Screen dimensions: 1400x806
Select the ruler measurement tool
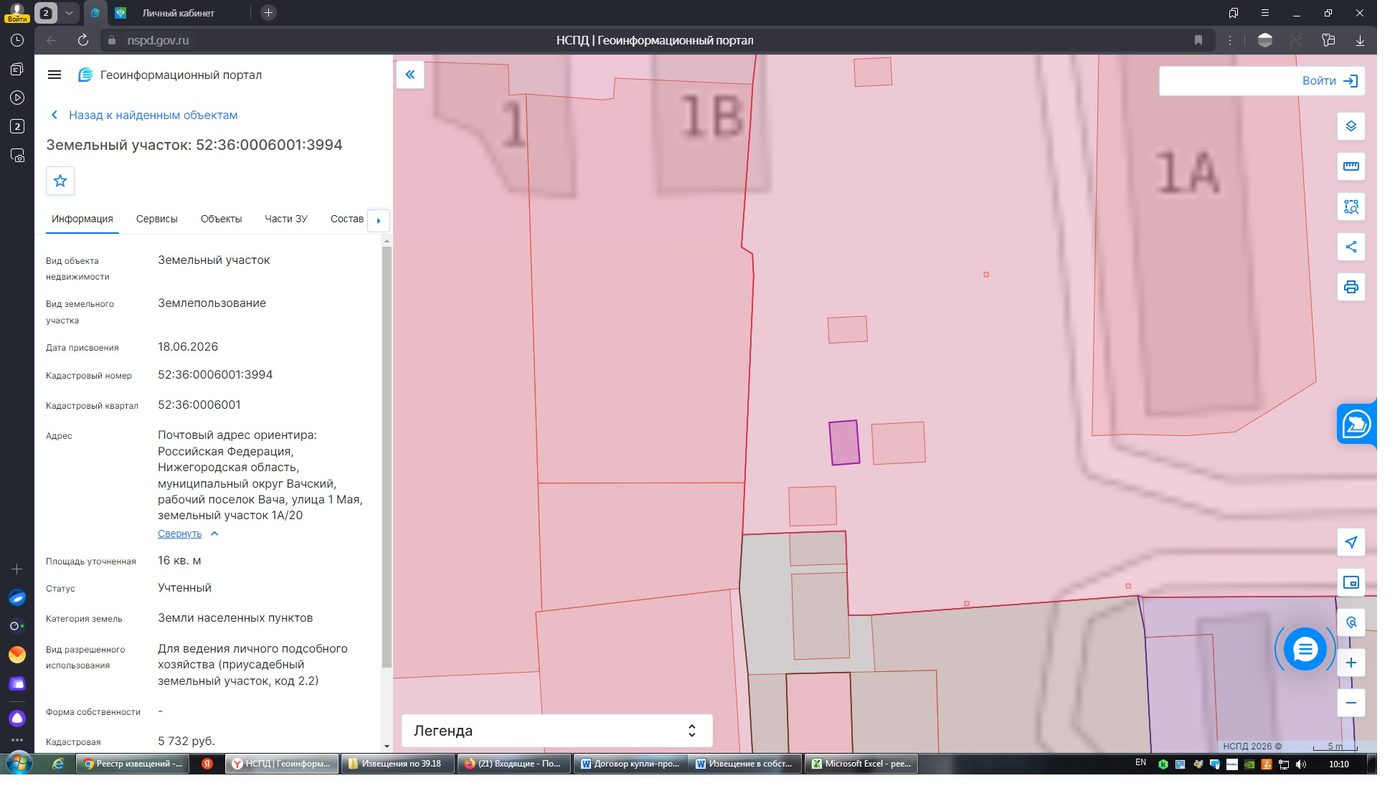tap(1351, 166)
